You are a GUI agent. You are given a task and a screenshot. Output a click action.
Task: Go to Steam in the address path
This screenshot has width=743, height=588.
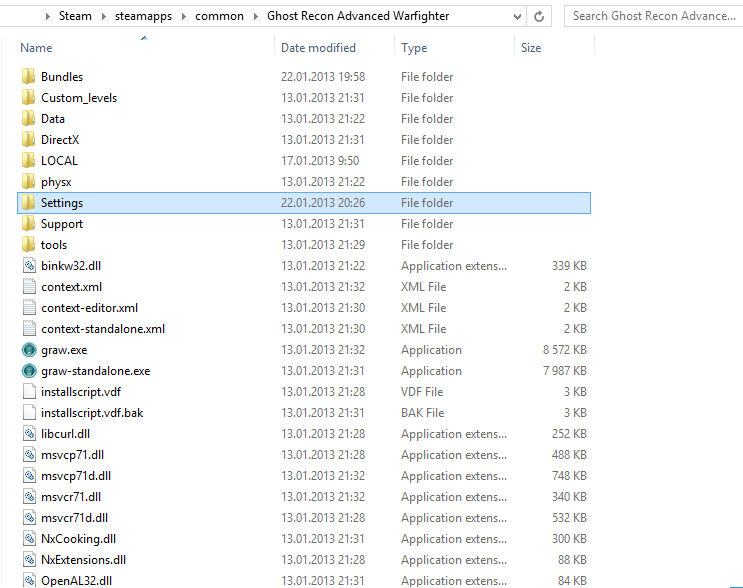tap(75, 16)
